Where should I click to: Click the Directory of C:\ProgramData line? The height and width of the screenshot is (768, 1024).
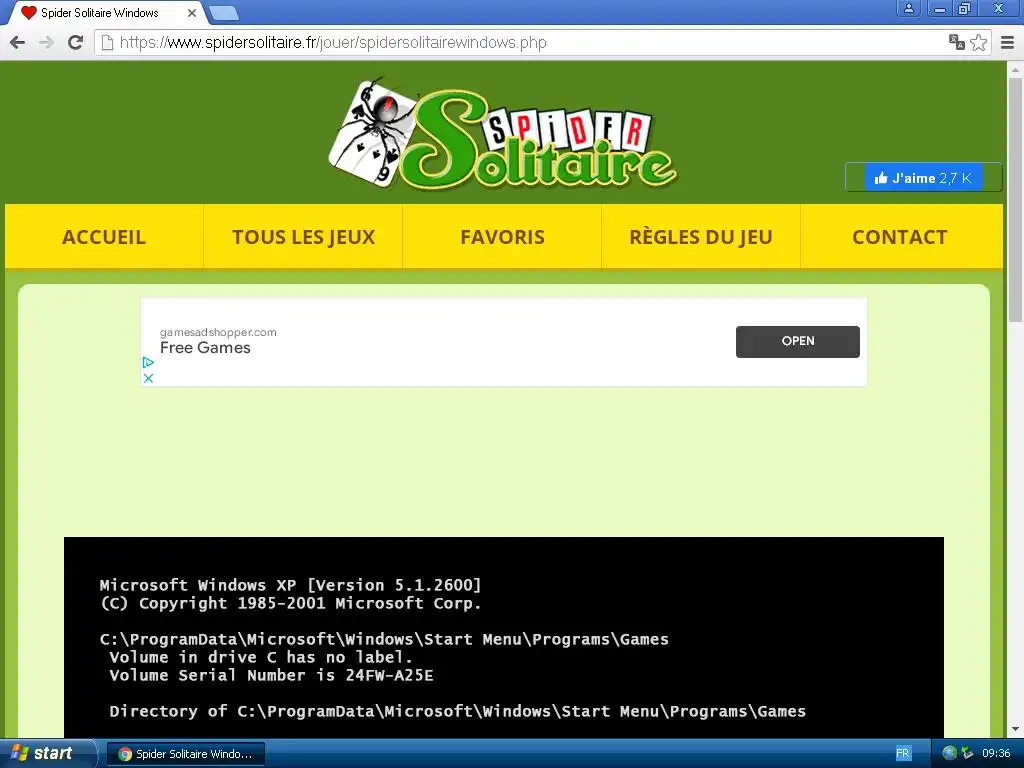pos(457,711)
